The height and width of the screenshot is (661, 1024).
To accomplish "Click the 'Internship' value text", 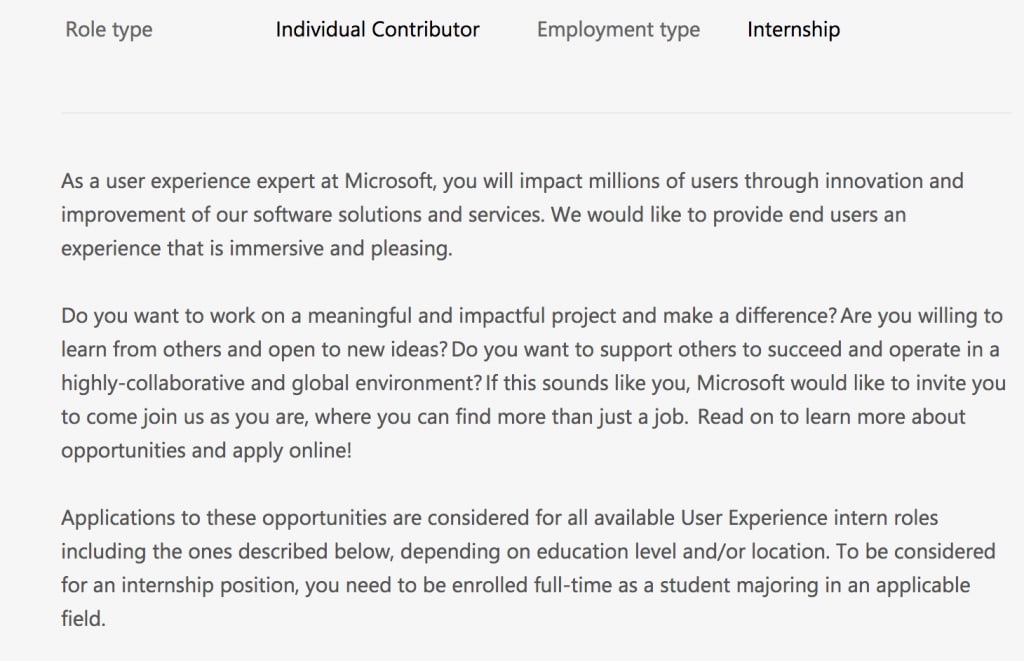I will pyautogui.click(x=793, y=29).
